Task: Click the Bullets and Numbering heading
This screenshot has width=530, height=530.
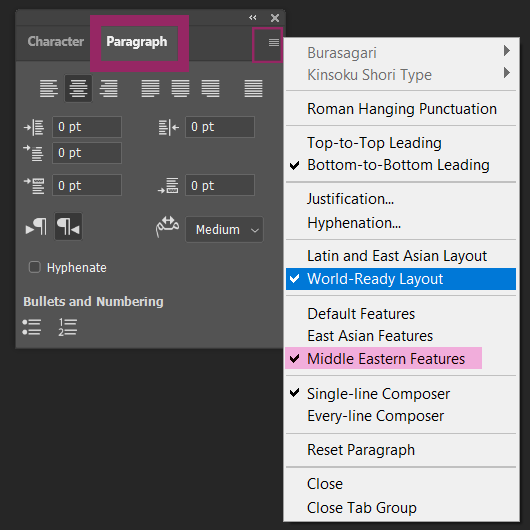Action: pyautogui.click(x=93, y=302)
